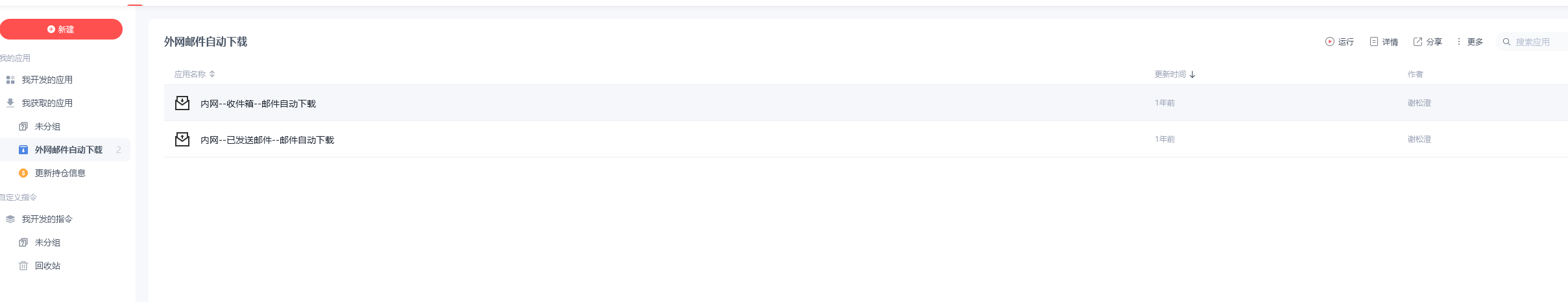This screenshot has height=302, width=1568.
Task: Click the 作者 column header
Action: [1415, 75]
